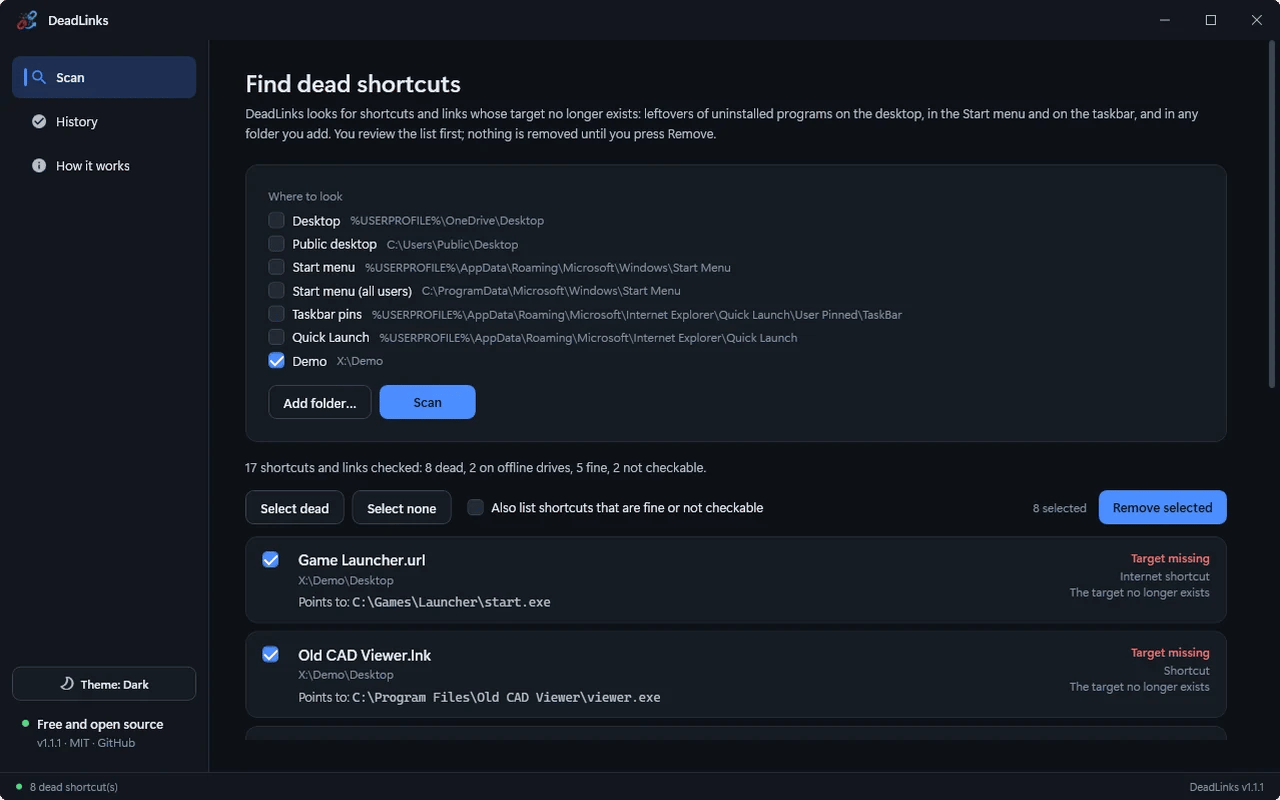Maximize the DeadLinks window
This screenshot has width=1280, height=800.
point(1210,20)
